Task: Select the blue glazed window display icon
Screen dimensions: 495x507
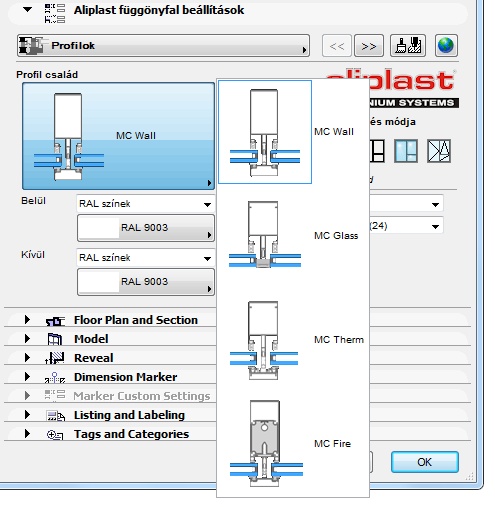Action: coord(406,151)
